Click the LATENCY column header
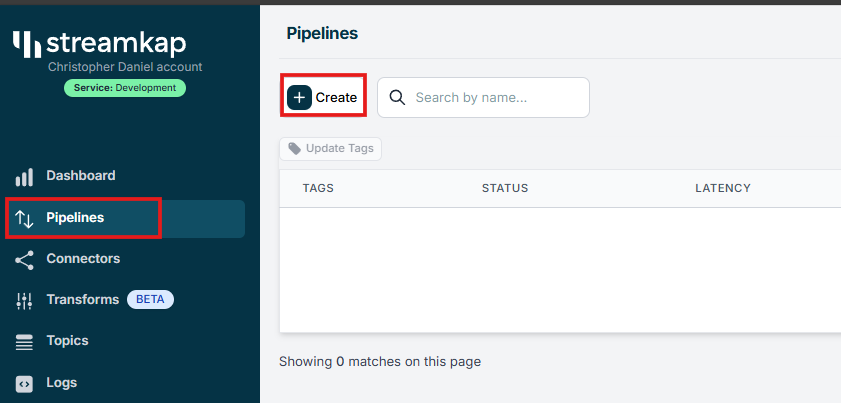The width and height of the screenshot is (841, 403). click(x=723, y=188)
